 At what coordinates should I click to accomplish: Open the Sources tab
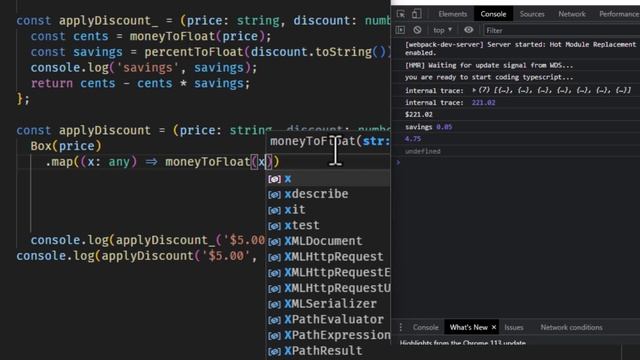tap(532, 14)
